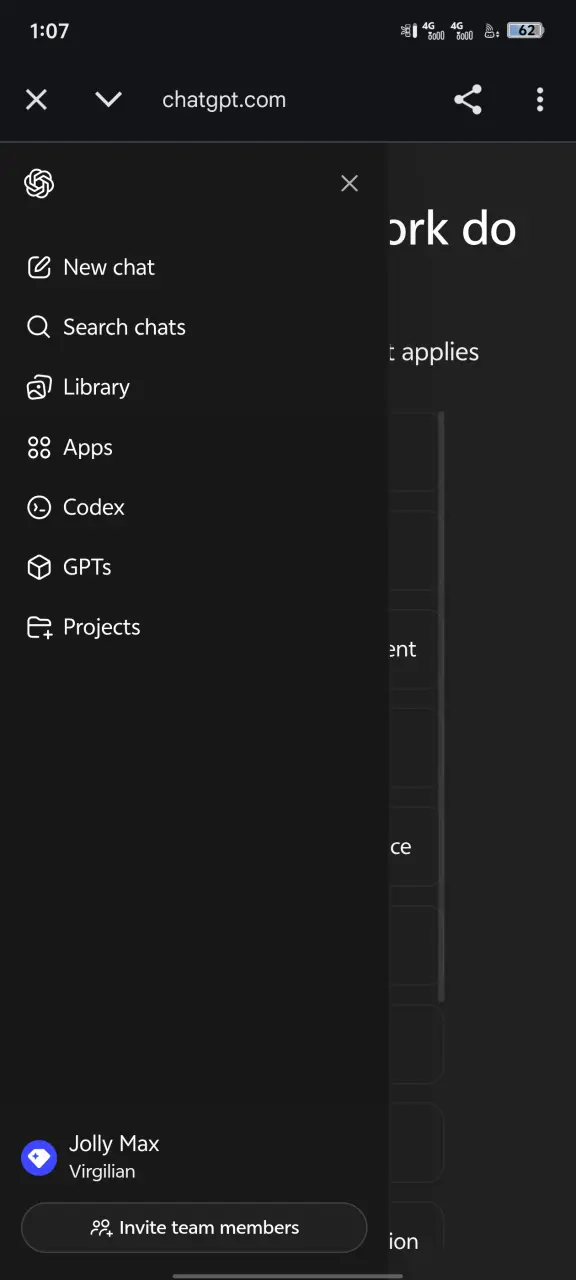This screenshot has width=576, height=1280.
Task: Open the Library images icon
Action: (39, 387)
